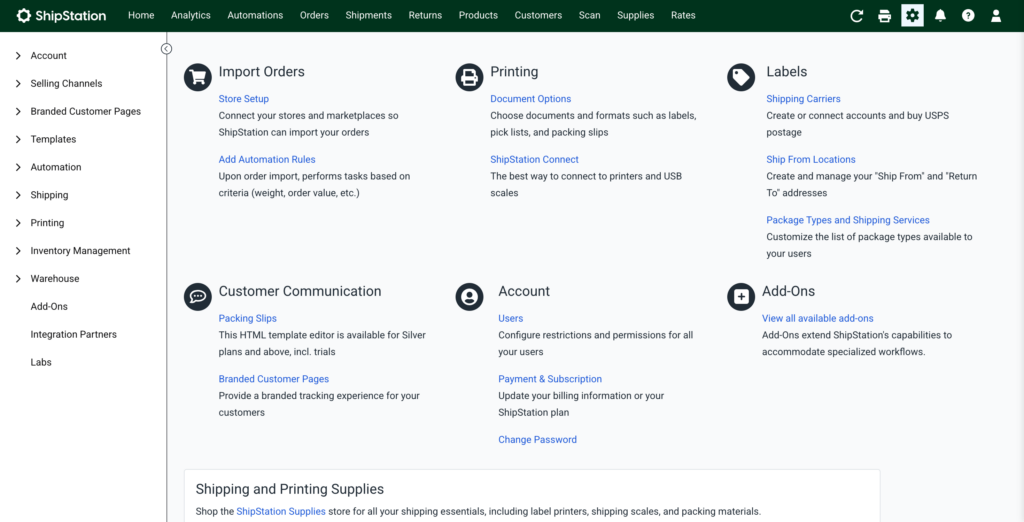Open the user profile icon
Screen dimensions: 1024x522
(x=996, y=16)
